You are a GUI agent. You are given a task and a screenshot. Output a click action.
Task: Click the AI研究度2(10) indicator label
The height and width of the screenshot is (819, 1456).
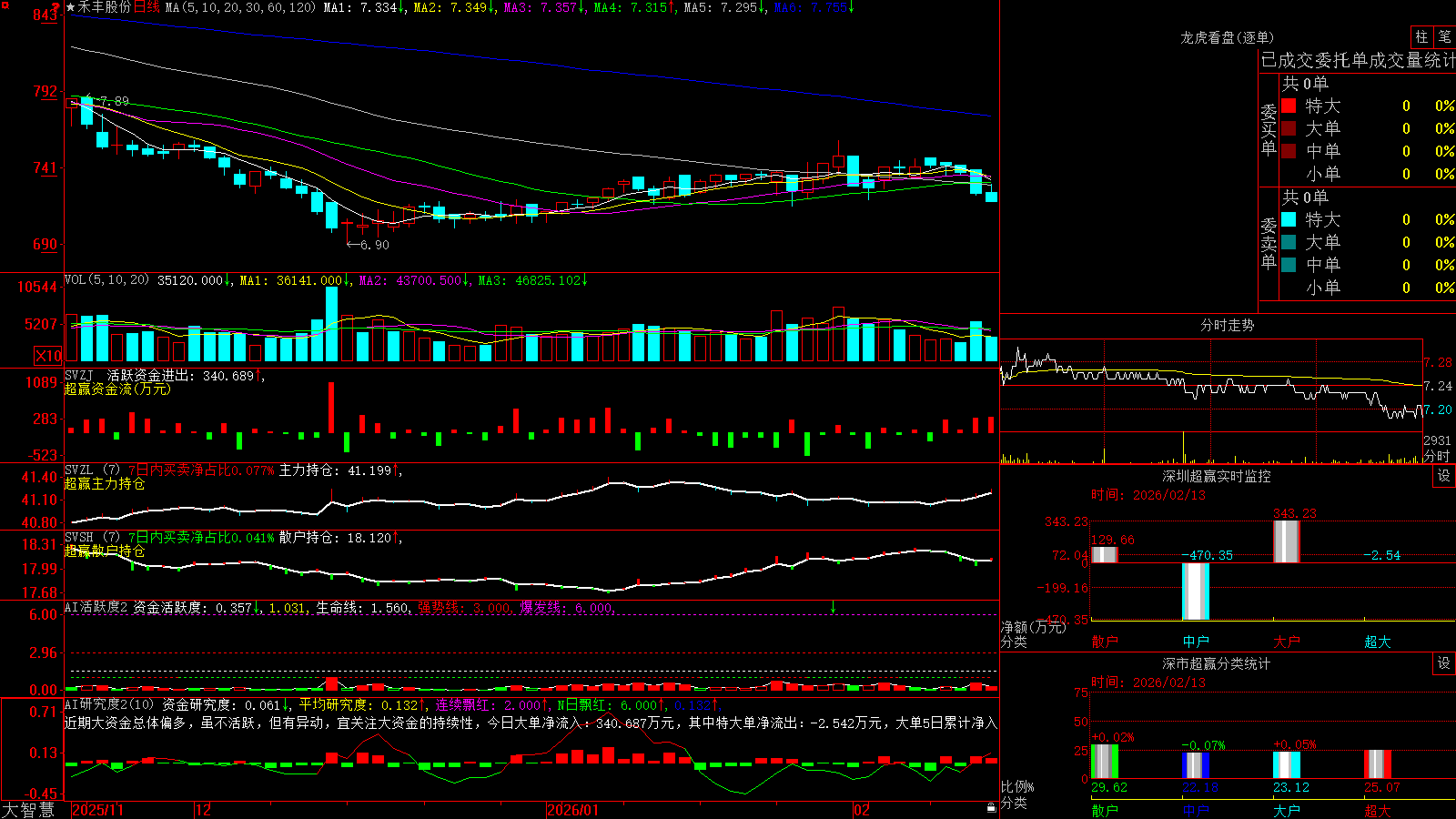[x=109, y=704]
